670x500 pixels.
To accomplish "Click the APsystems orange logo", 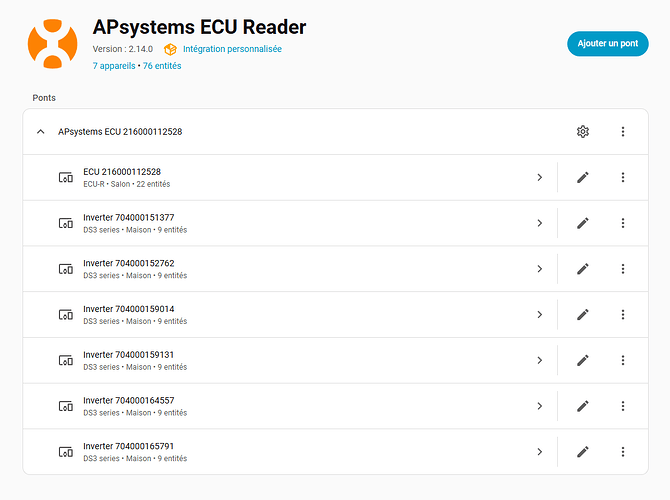I will (52, 43).
